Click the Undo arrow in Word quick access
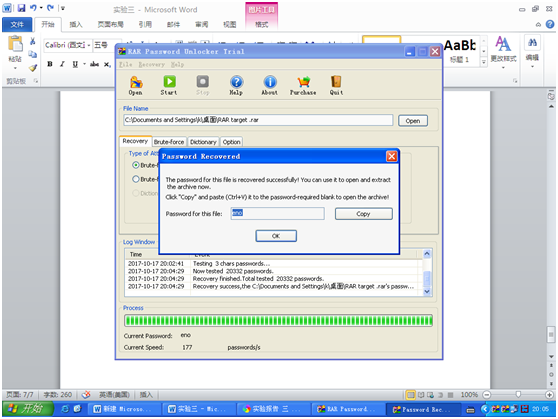The image size is (558, 419). pyautogui.click(x=33, y=8)
